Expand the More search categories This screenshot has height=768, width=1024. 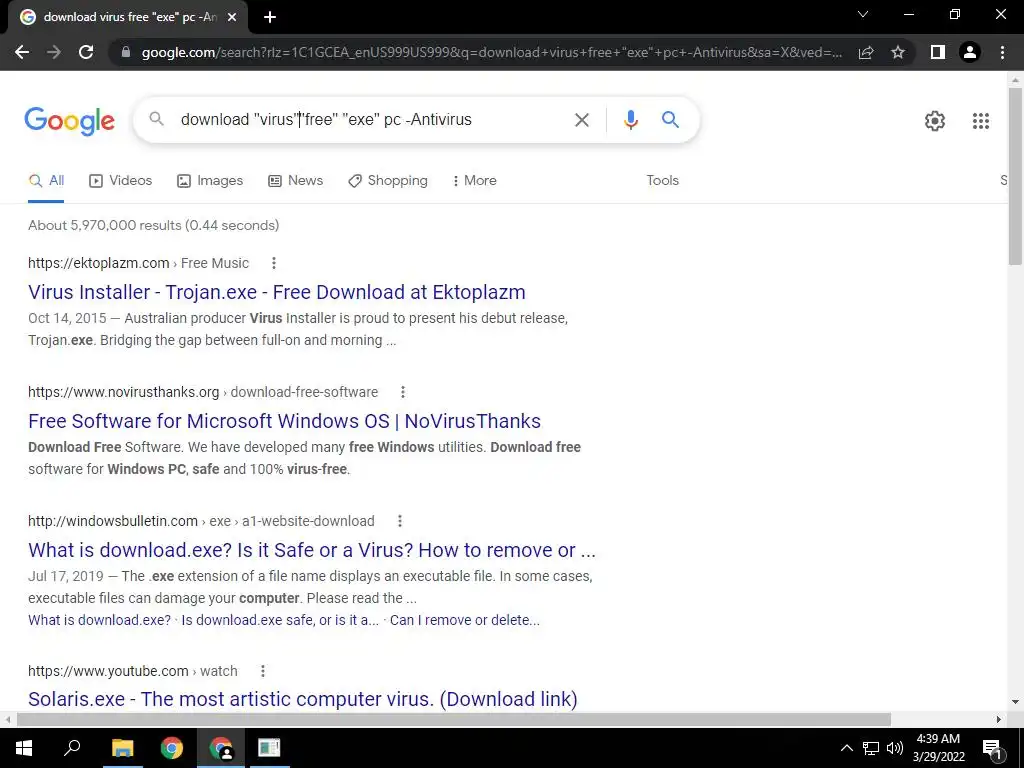(475, 181)
